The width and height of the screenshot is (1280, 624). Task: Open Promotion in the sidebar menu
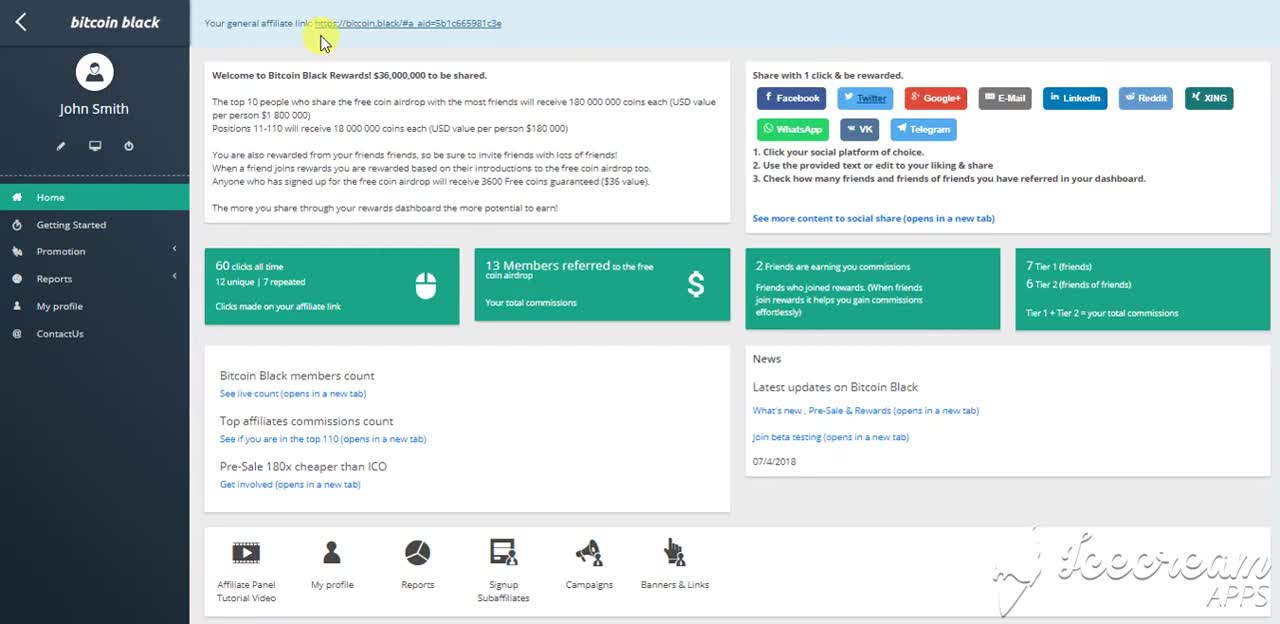(x=94, y=252)
